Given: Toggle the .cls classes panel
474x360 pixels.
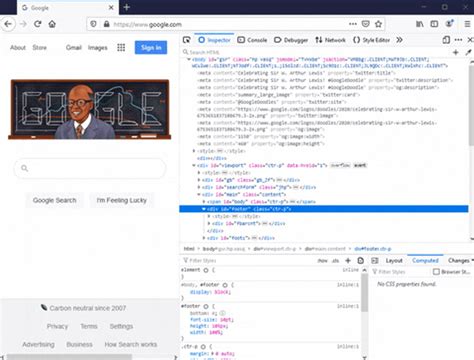Looking at the screenshot, I should 336,261.
